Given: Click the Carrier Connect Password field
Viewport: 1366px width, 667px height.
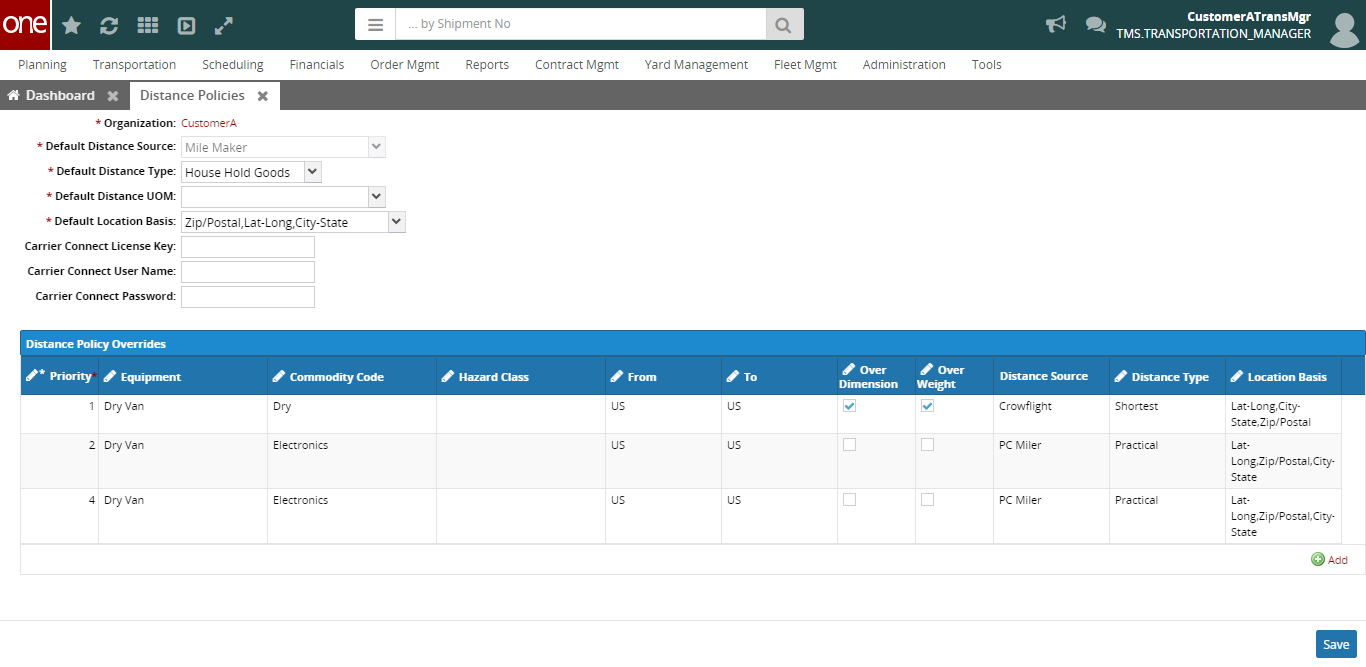Looking at the screenshot, I should [x=248, y=297].
